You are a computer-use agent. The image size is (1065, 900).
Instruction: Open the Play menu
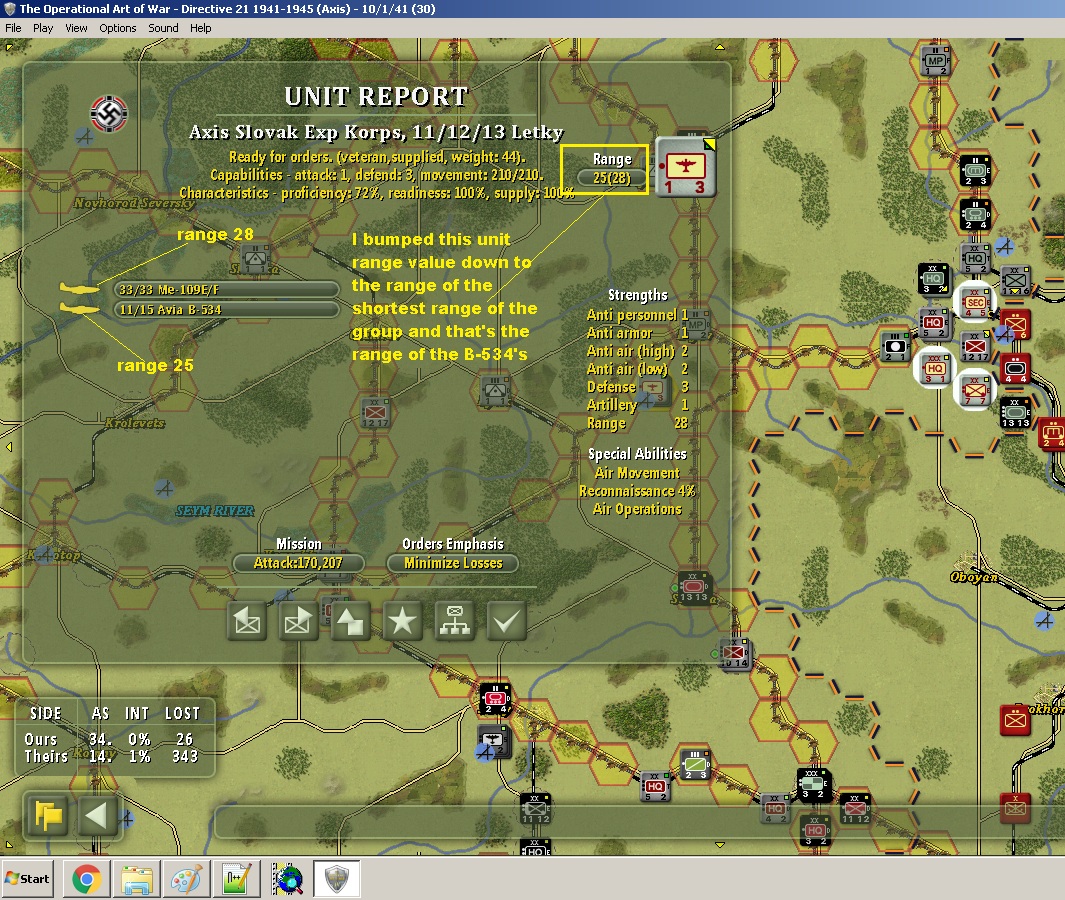tap(43, 28)
